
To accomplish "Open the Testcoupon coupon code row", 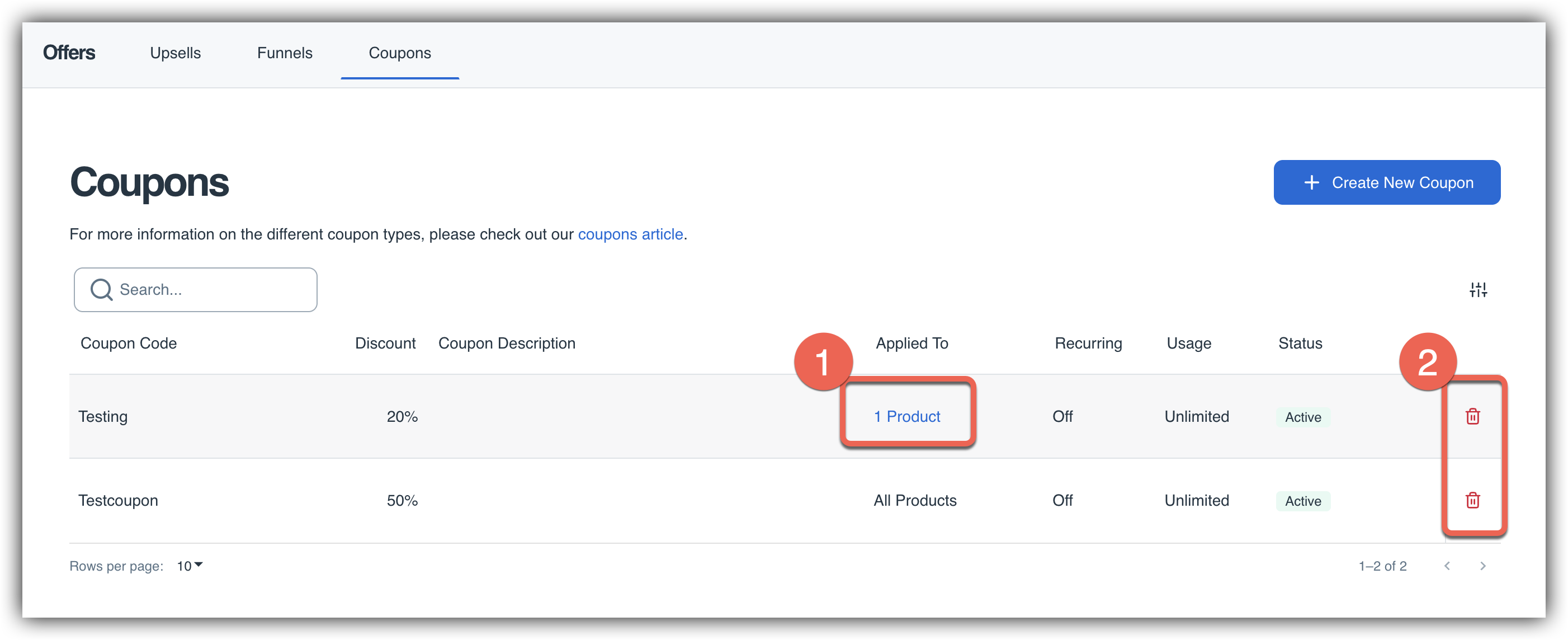I will [118, 501].
